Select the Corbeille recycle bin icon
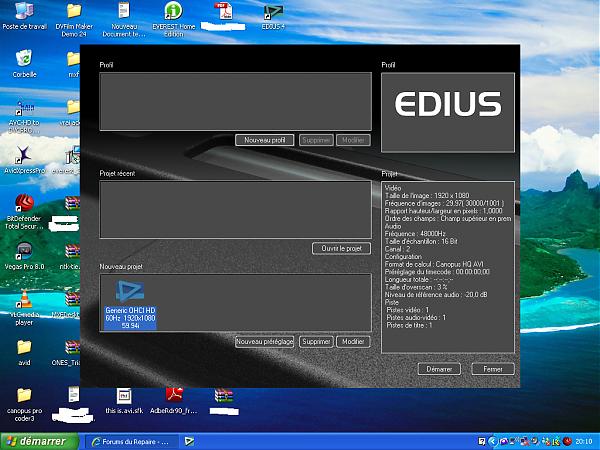This screenshot has width=600, height=450. pos(24,64)
